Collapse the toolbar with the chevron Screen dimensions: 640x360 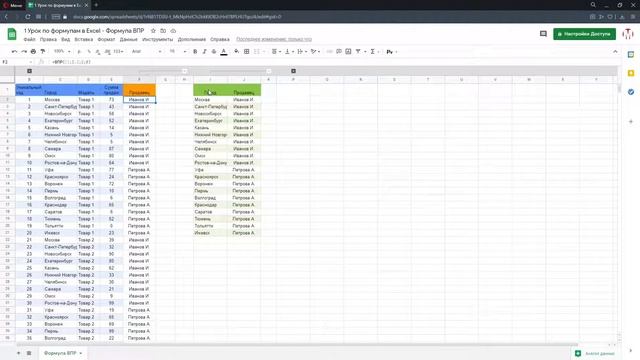pyautogui.click(x=615, y=51)
